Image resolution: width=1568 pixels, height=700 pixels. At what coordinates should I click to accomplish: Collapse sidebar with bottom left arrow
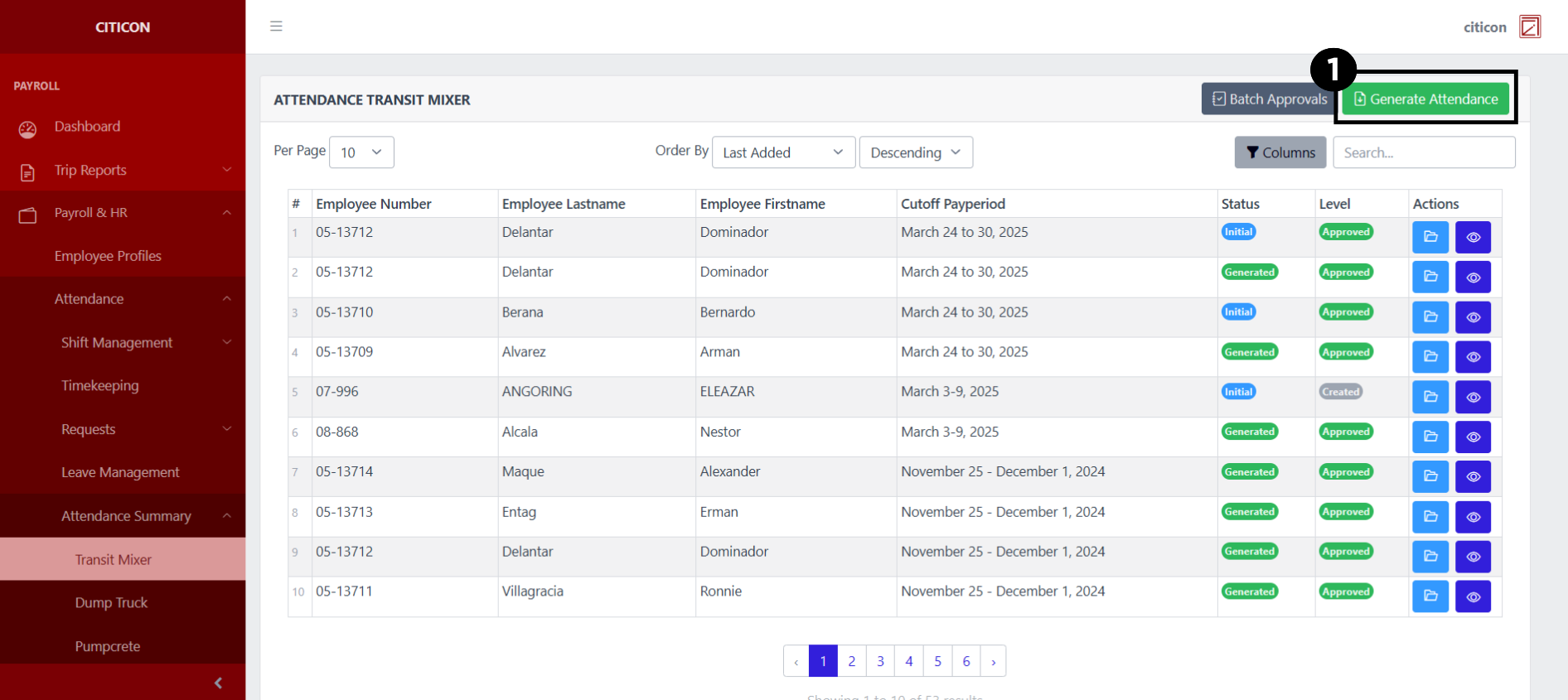[218, 683]
